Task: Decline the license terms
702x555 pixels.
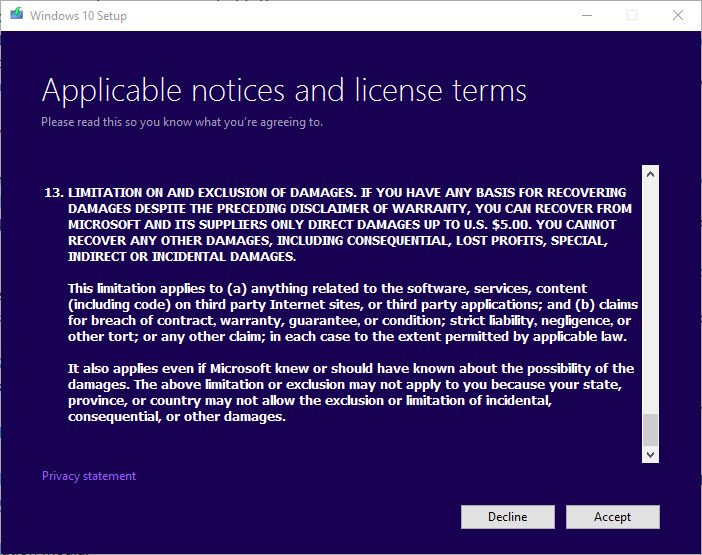Action: point(507,517)
